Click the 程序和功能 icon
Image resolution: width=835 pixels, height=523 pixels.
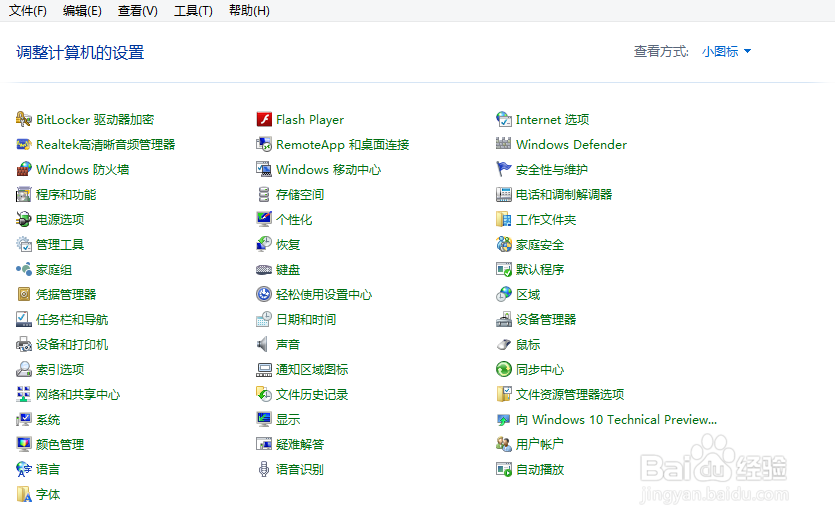23,194
